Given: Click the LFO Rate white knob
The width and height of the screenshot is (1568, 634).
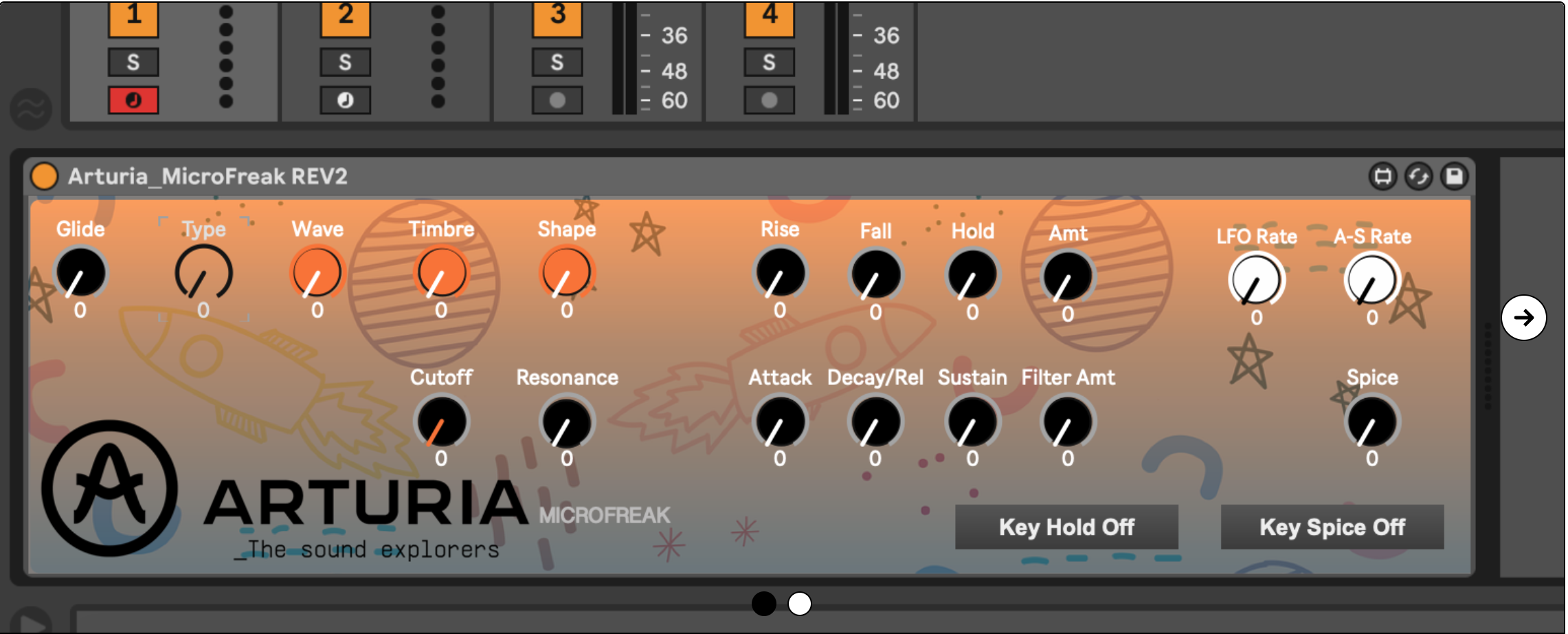Looking at the screenshot, I should [1255, 281].
